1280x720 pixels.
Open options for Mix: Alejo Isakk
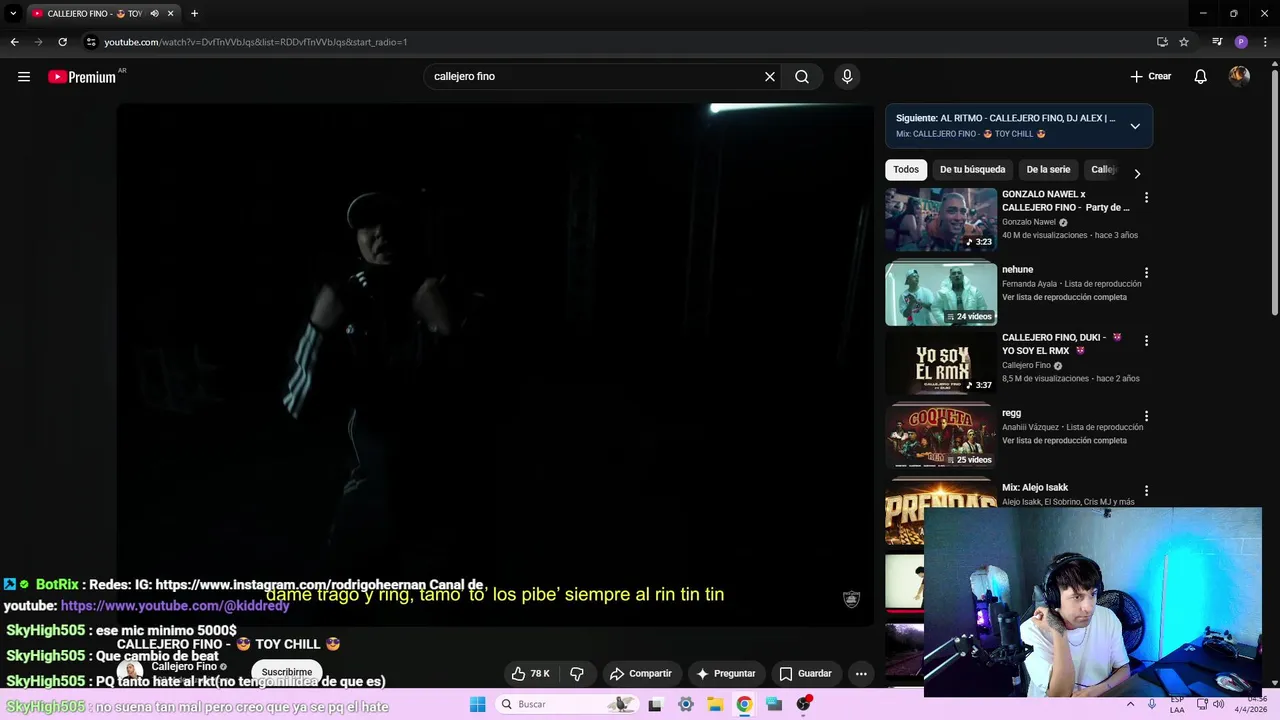[1146, 491]
